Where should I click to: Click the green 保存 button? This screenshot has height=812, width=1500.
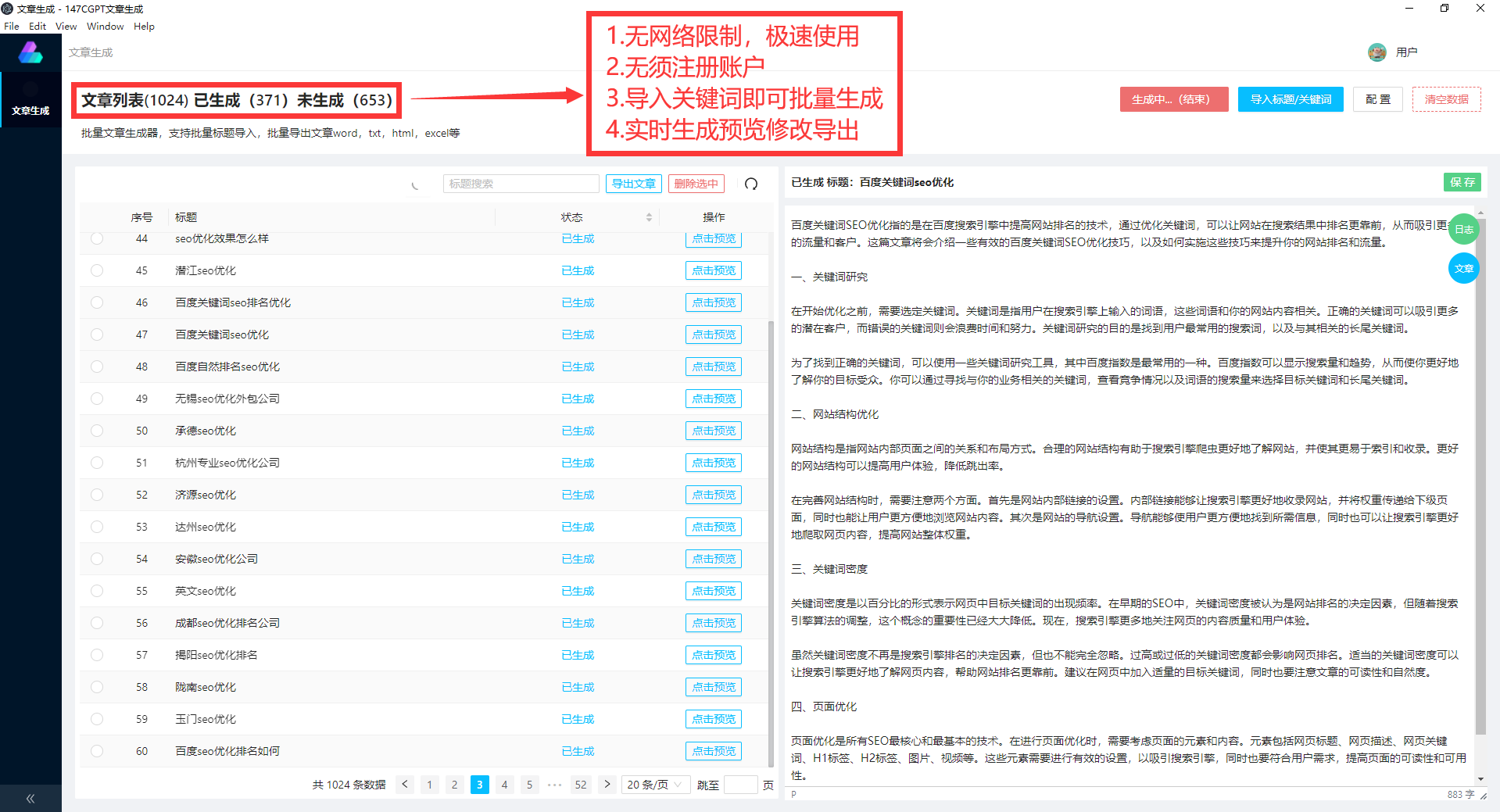coord(1462,182)
